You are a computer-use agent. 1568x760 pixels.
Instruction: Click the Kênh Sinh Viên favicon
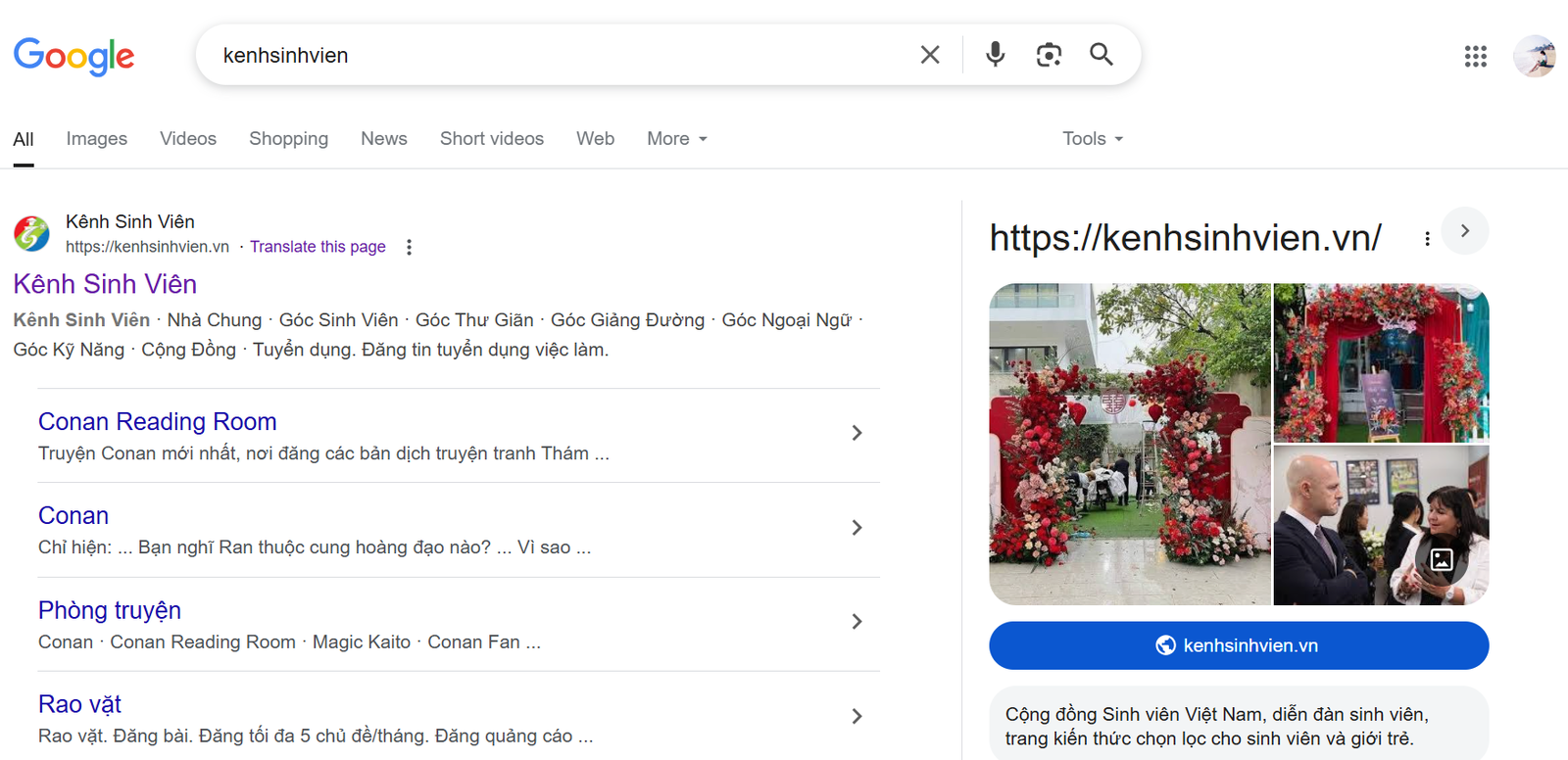pos(31,233)
